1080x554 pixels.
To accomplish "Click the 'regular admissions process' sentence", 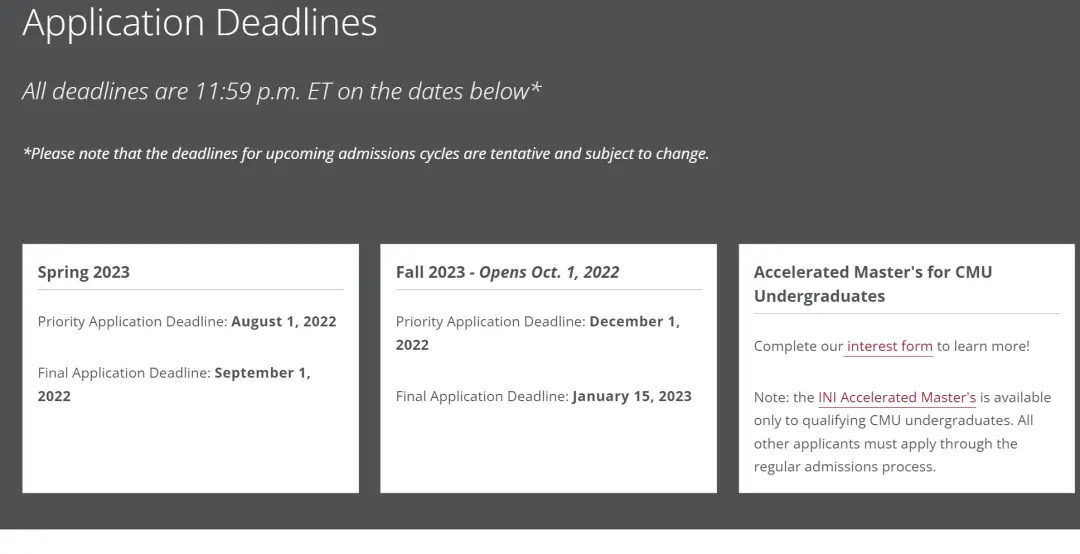I will (x=844, y=467).
